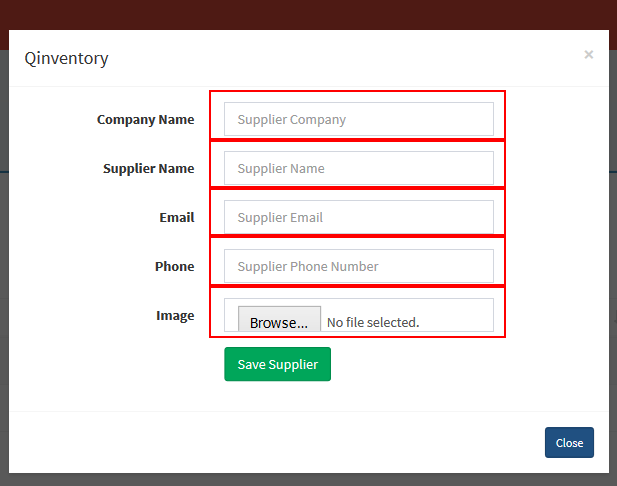Focus the Supplier Name text box
The height and width of the screenshot is (486, 617).
358,168
